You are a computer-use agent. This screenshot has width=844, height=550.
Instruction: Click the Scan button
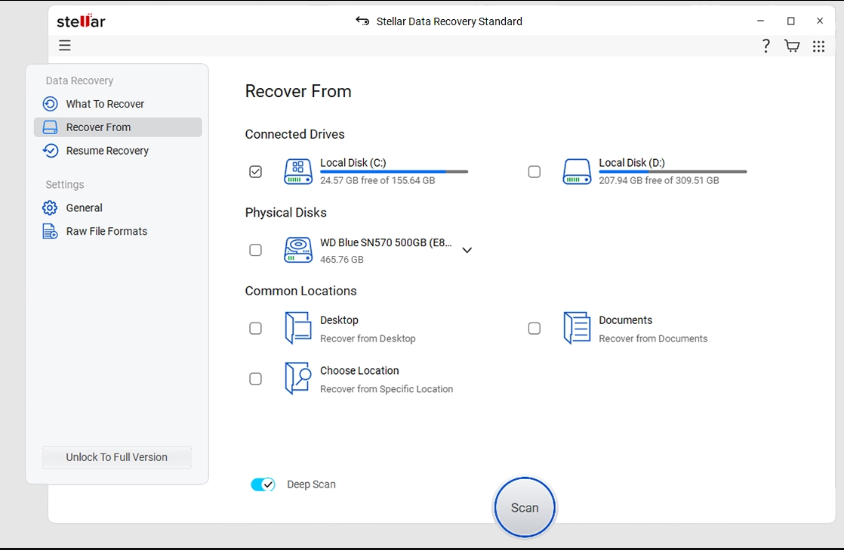525,507
